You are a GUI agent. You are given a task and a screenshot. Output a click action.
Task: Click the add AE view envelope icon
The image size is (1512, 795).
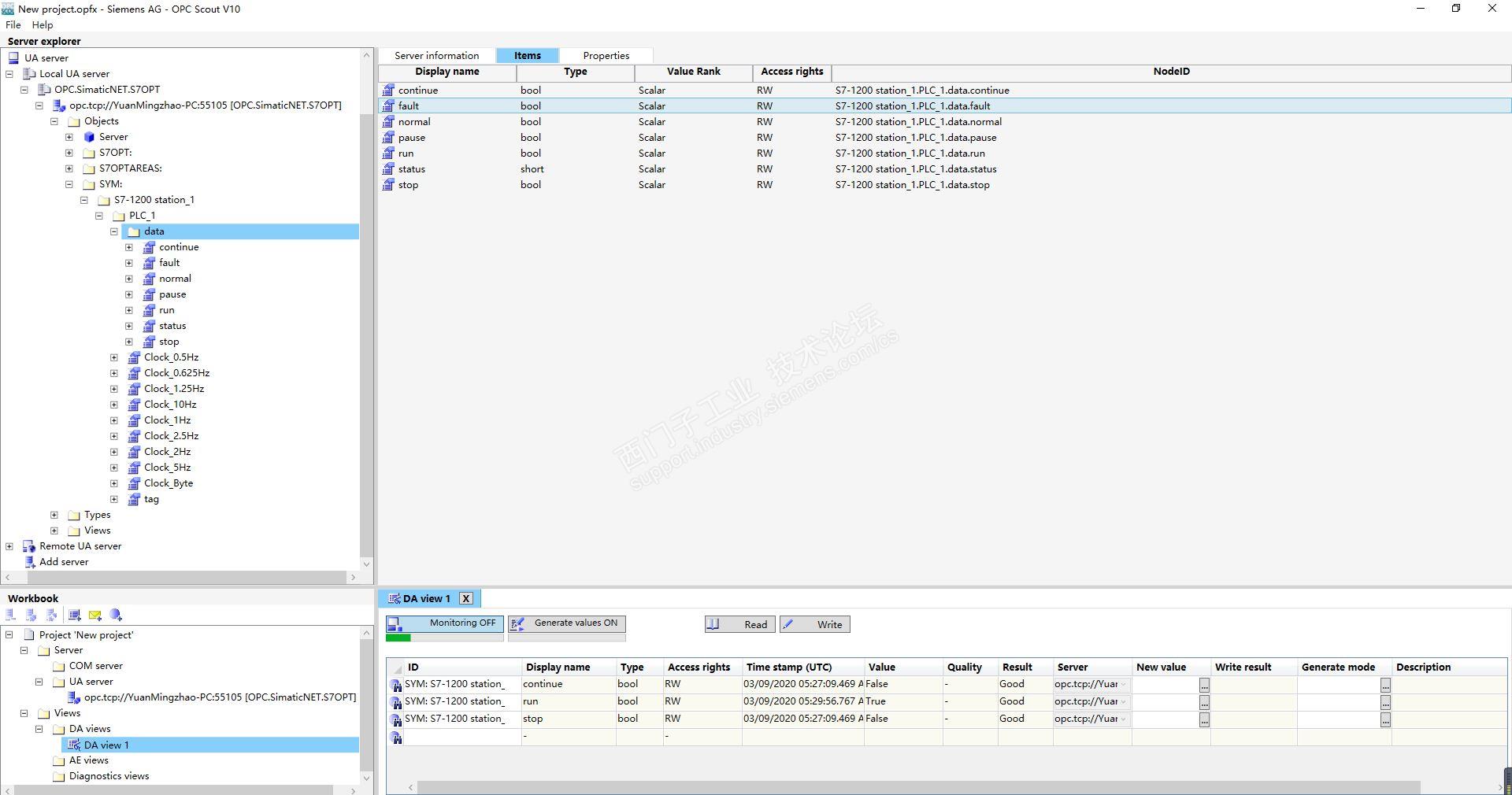click(95, 615)
